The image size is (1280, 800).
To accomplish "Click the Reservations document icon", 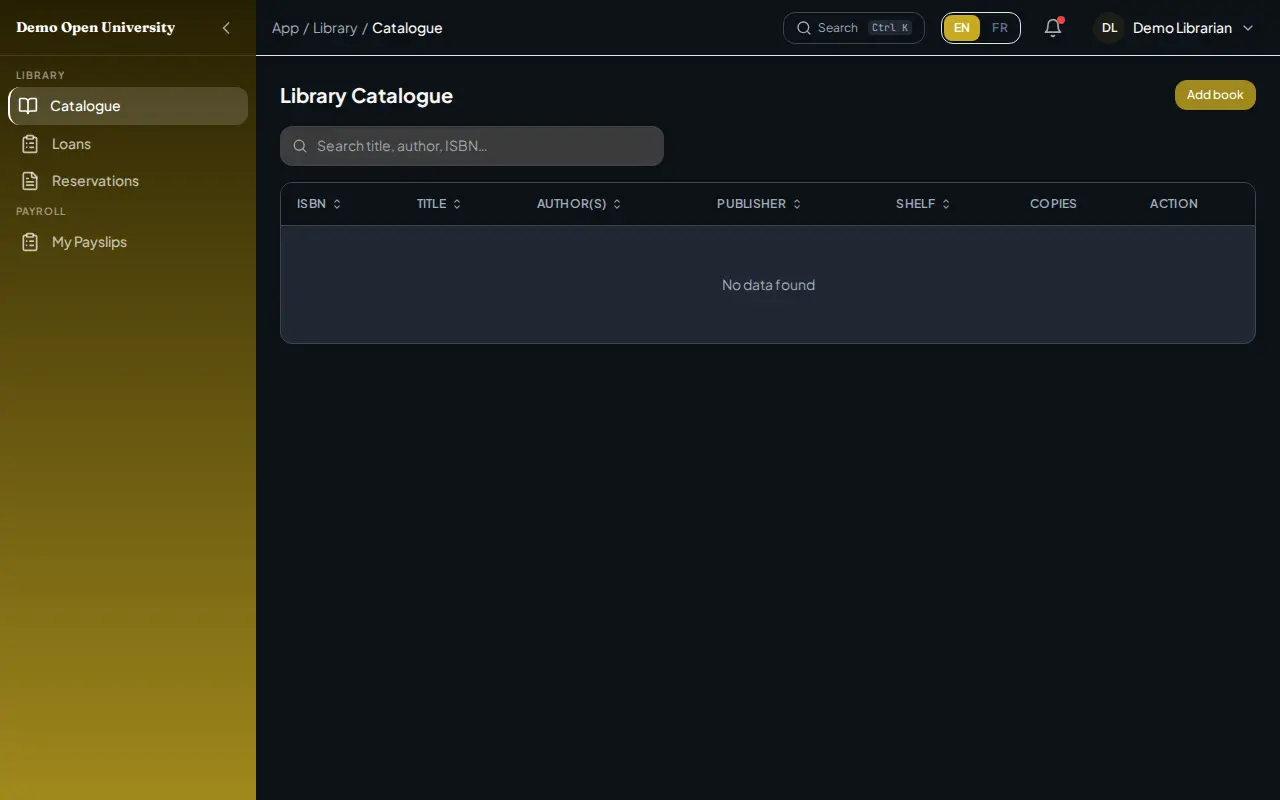I will [30, 181].
